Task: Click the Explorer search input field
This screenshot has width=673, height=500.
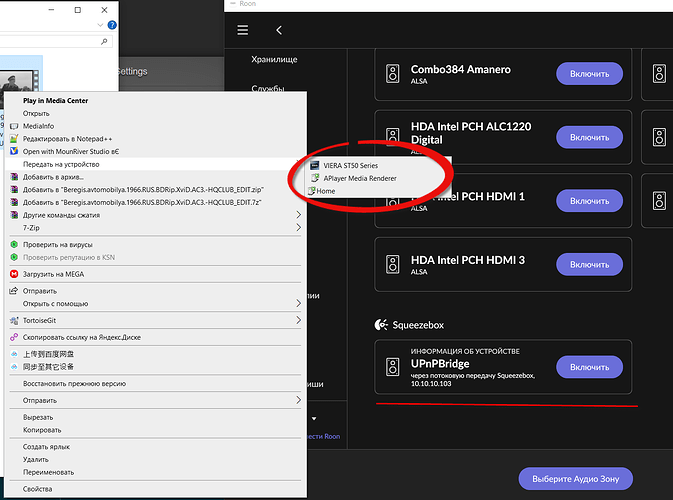Action: click(50, 42)
